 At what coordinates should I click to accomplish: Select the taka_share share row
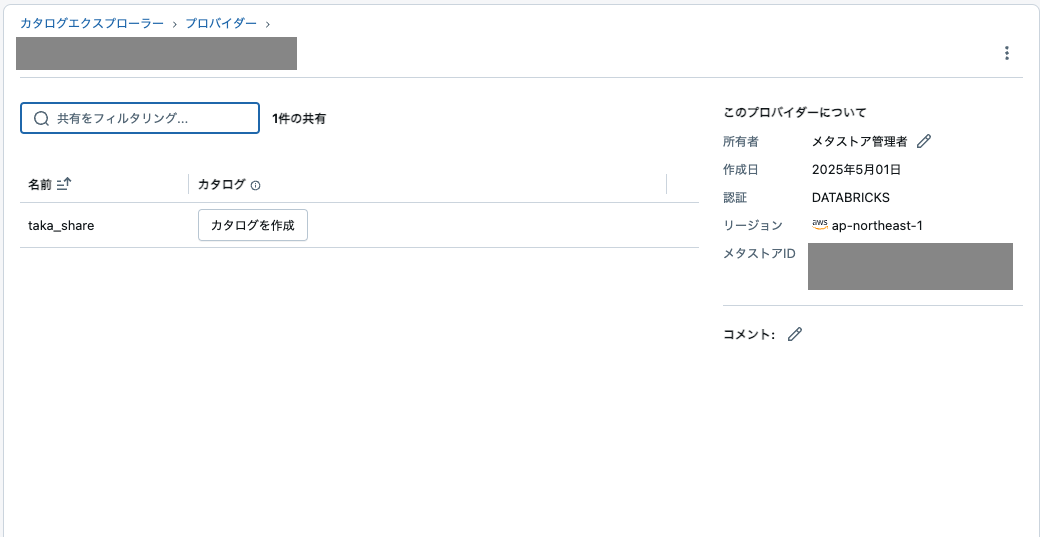coord(359,225)
